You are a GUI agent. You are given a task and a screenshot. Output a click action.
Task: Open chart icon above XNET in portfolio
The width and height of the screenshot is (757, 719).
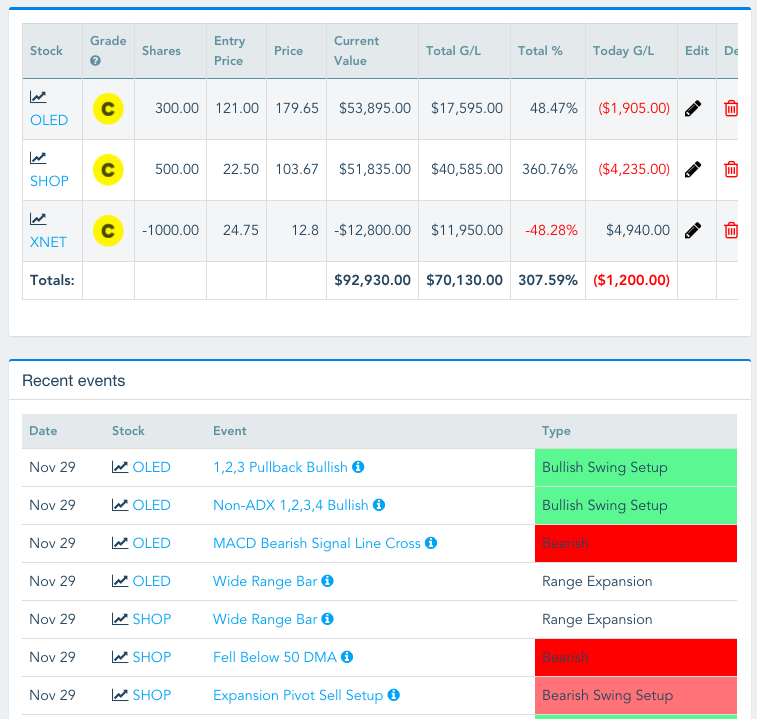[x=38, y=219]
